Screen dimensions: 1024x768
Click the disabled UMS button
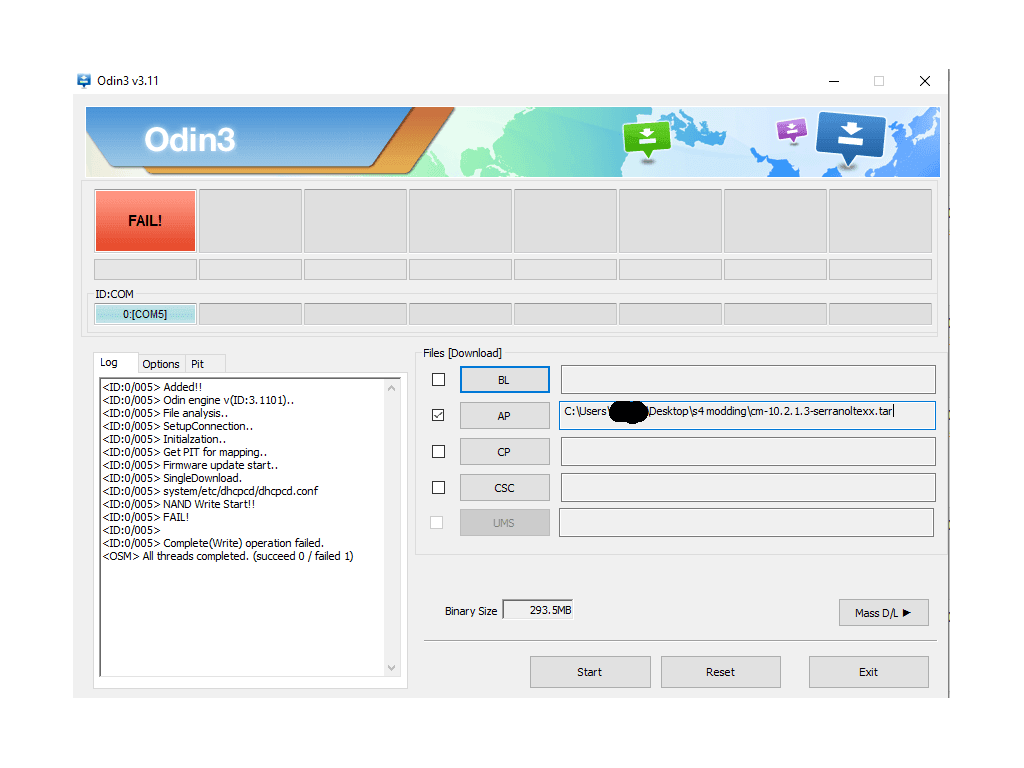pyautogui.click(x=504, y=522)
